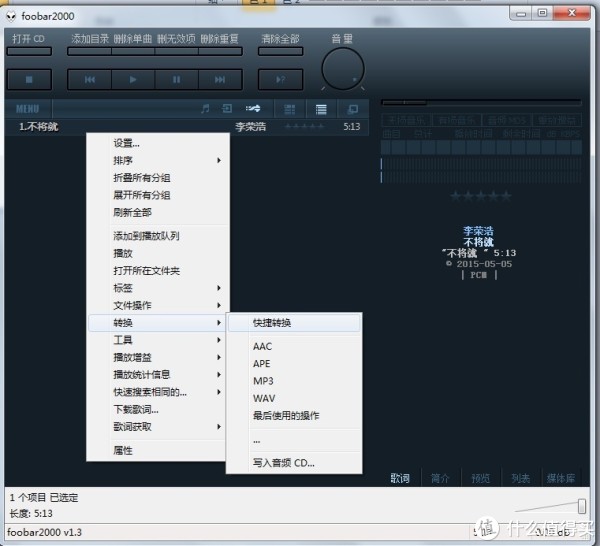Viewport: 600px width, 546px height.
Task: Select the list view icon in playlist toolbar
Action: pyautogui.click(x=321, y=108)
